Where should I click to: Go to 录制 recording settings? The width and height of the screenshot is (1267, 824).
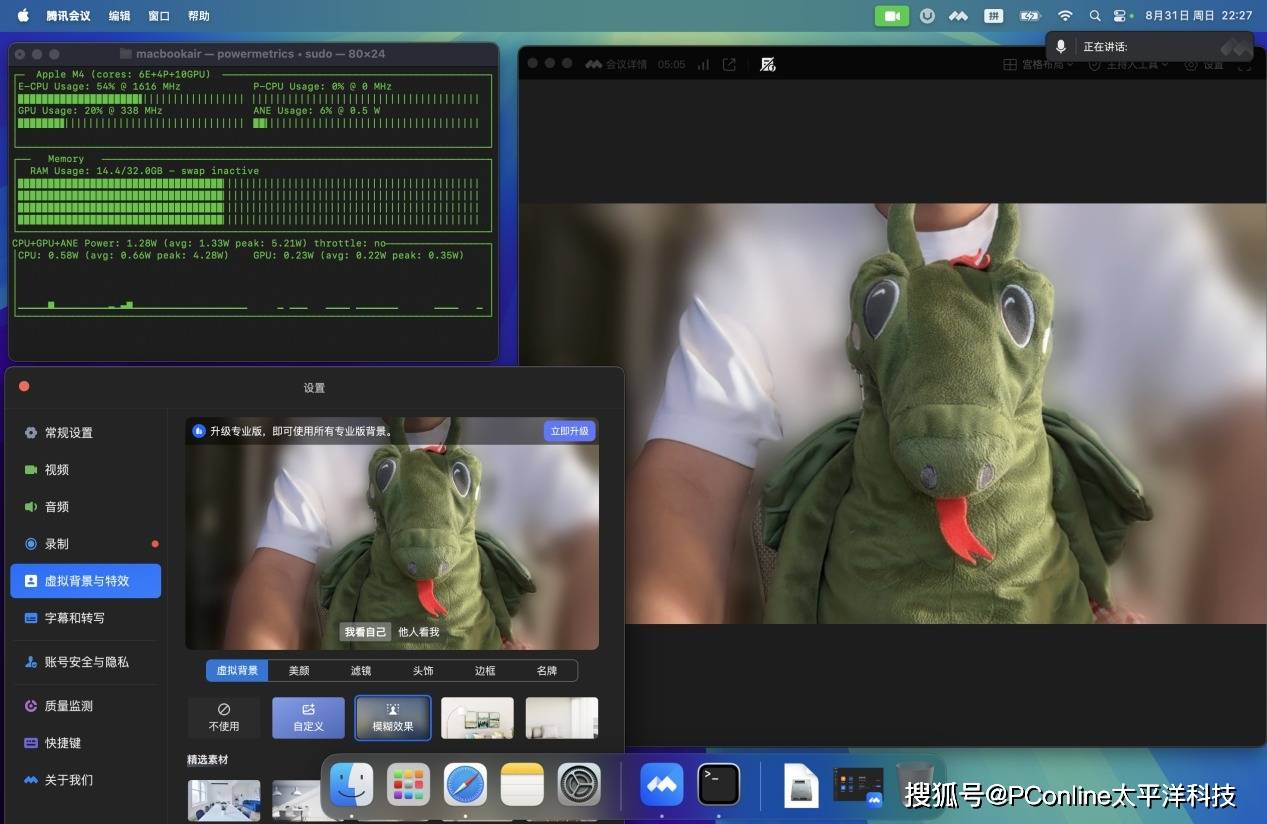pyautogui.click(x=57, y=544)
